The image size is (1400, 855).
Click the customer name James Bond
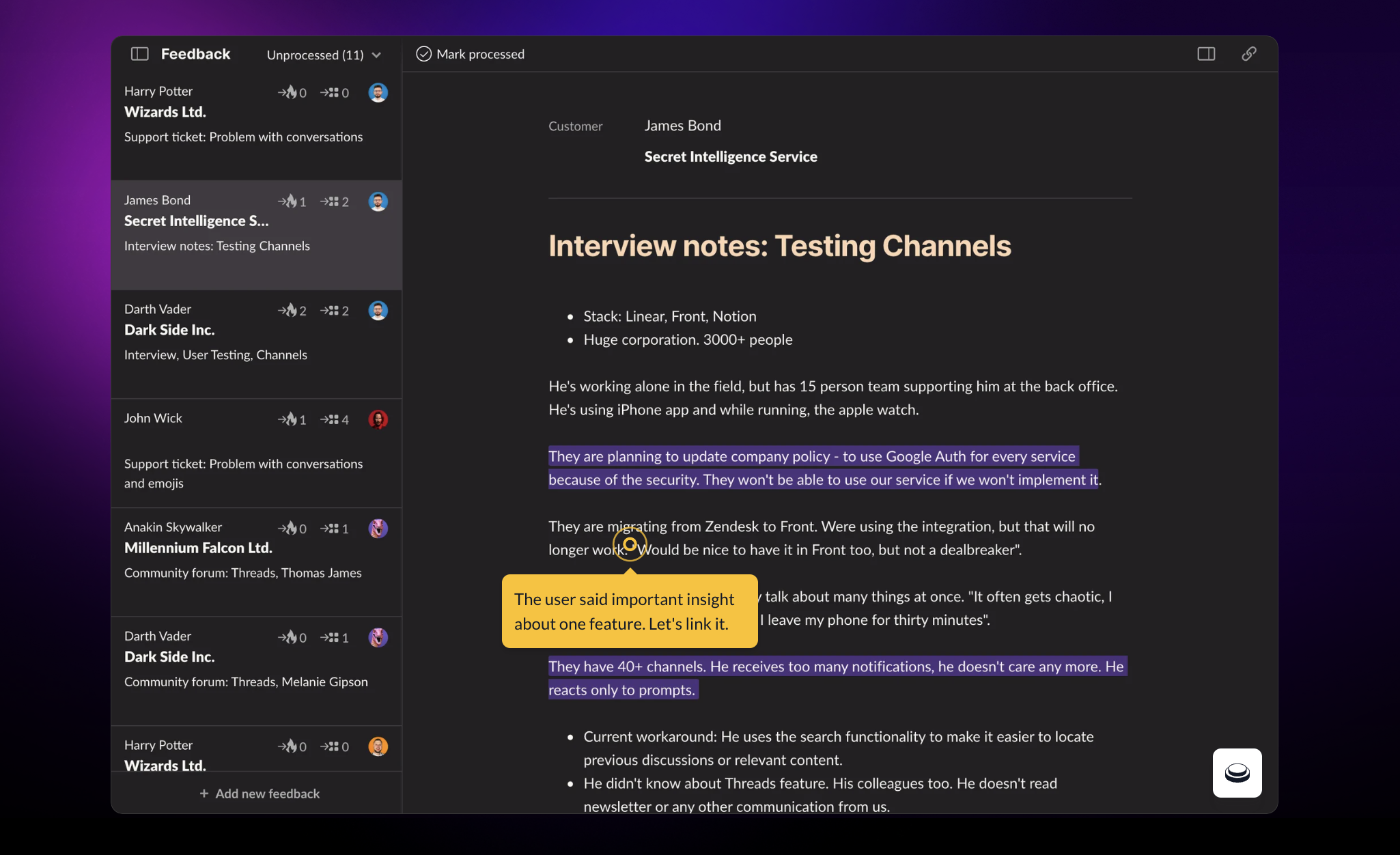click(682, 126)
